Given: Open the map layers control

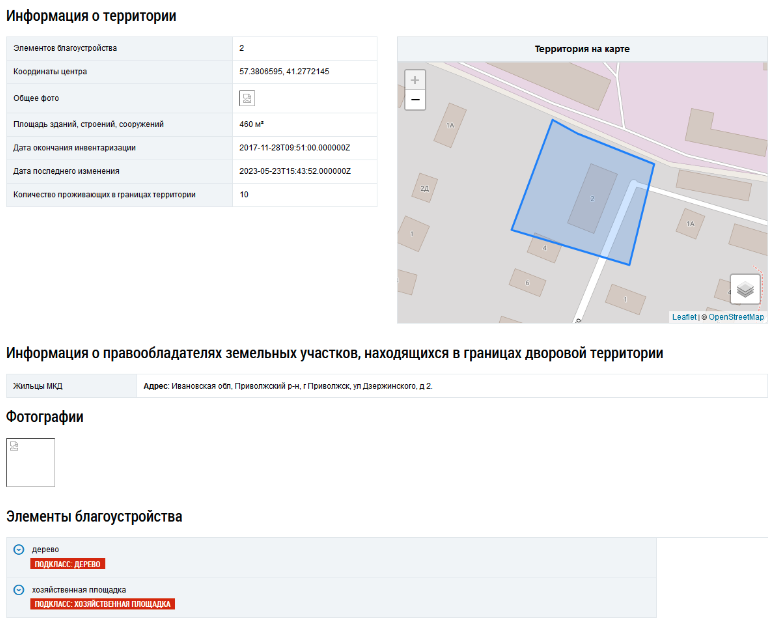Looking at the screenshot, I should tap(745, 289).
